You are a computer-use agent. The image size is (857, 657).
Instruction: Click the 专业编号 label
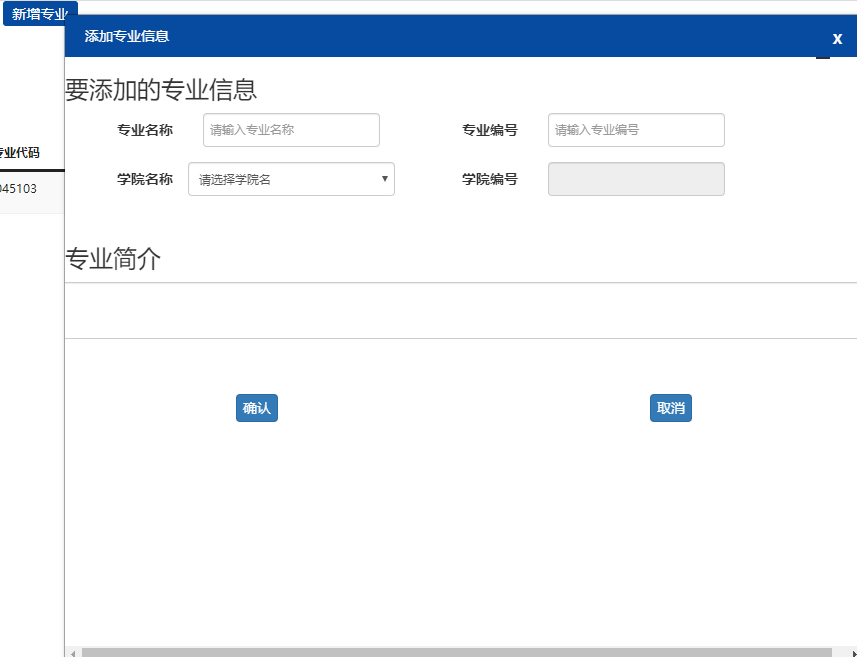point(490,130)
